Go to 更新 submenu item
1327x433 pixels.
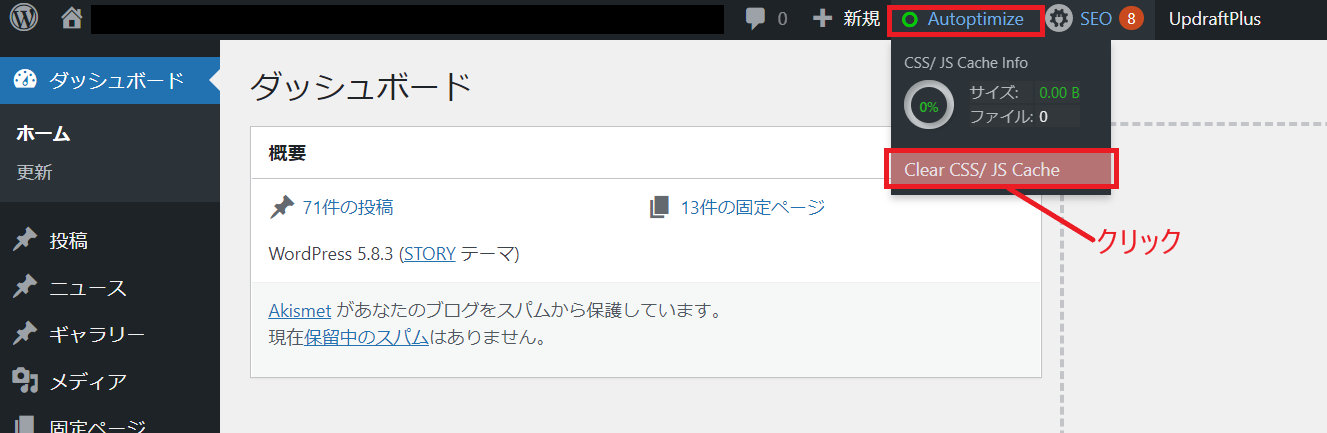34,172
